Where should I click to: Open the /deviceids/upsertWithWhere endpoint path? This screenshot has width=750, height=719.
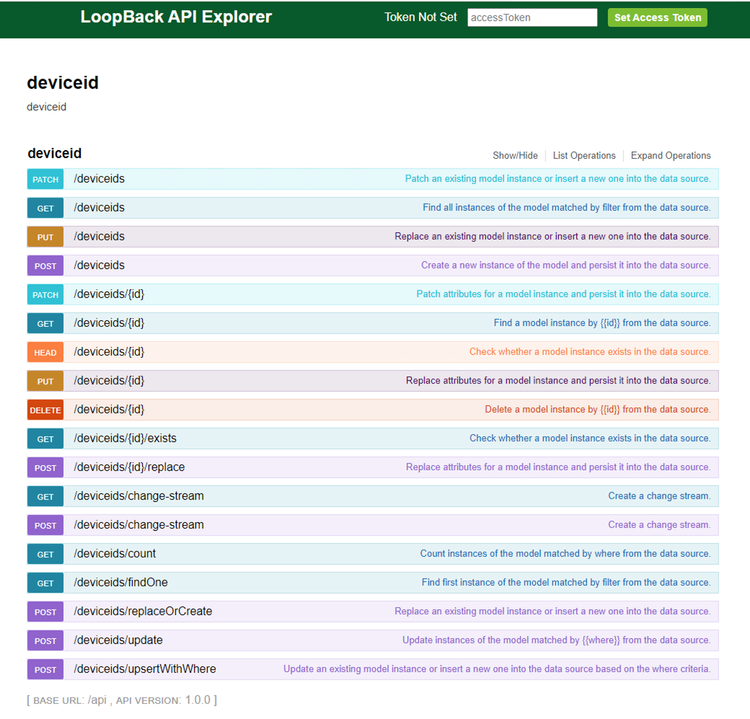145,669
